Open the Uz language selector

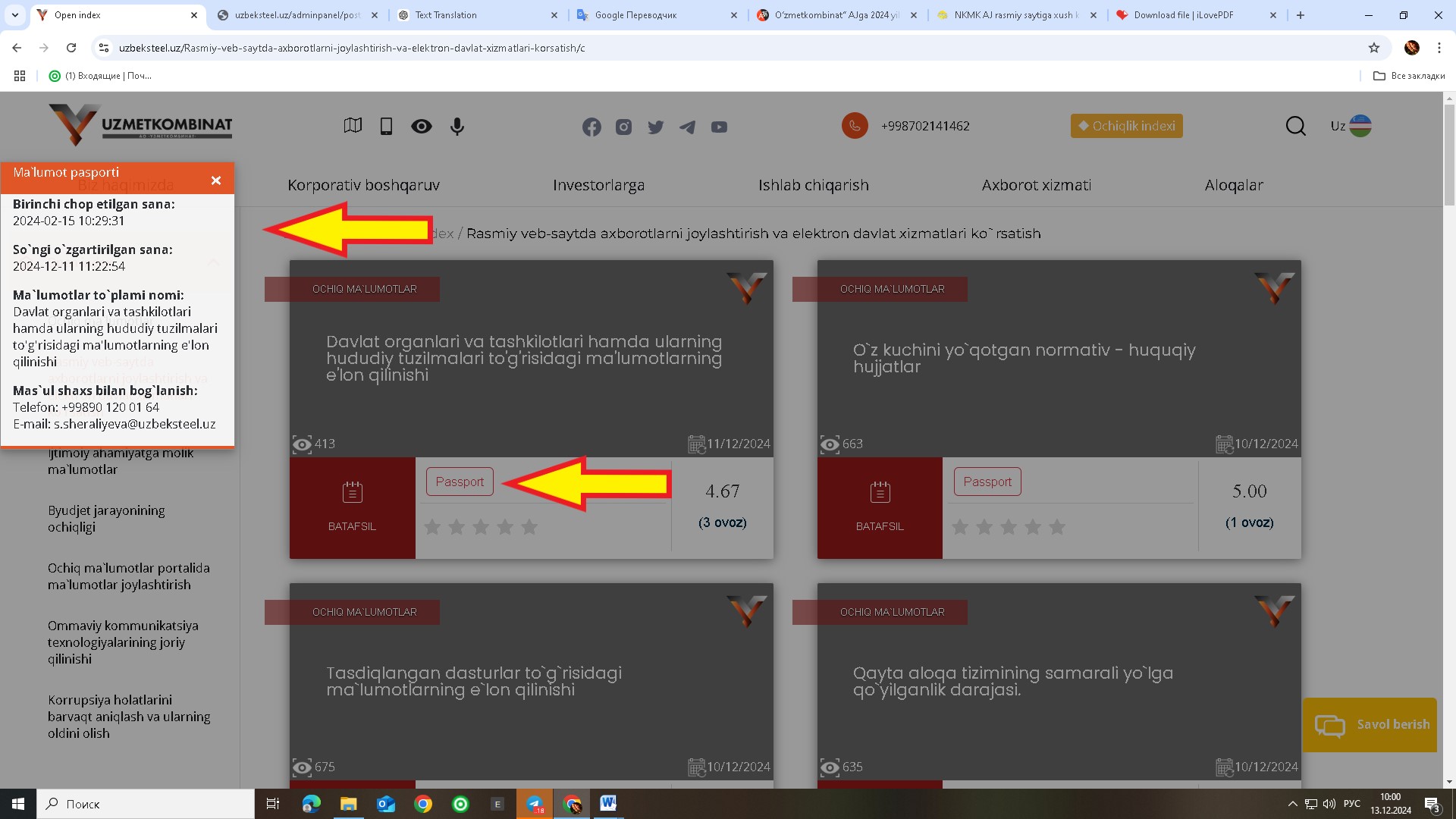(x=1350, y=126)
